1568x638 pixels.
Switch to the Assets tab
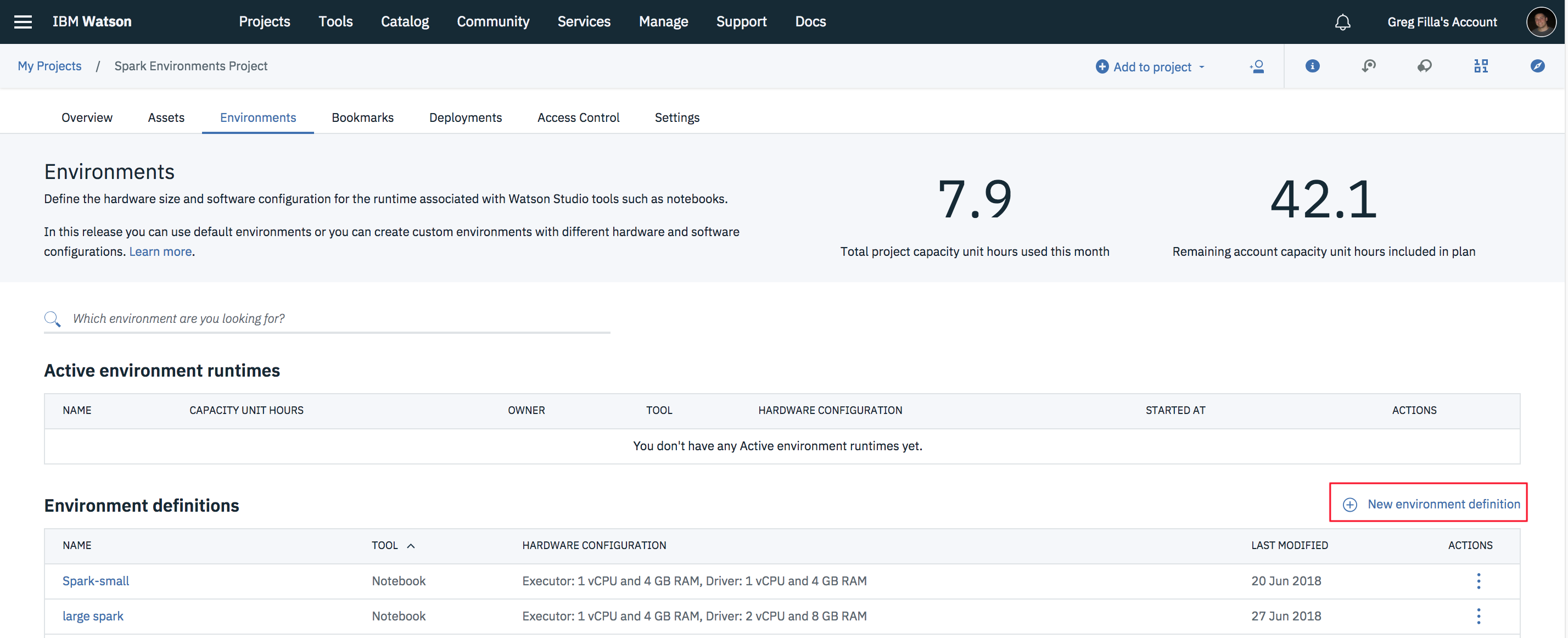(x=166, y=117)
